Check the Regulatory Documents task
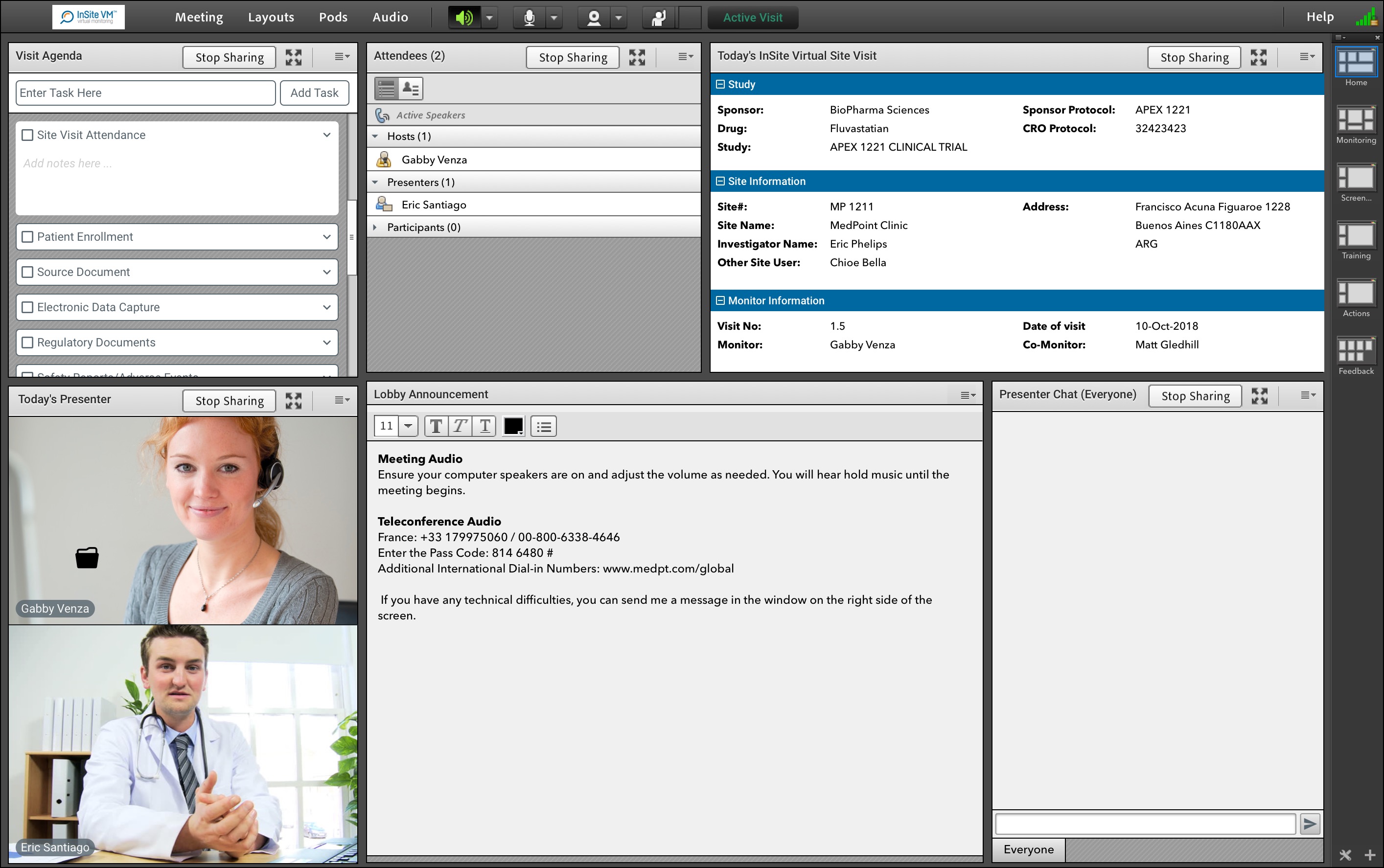 click(27, 343)
